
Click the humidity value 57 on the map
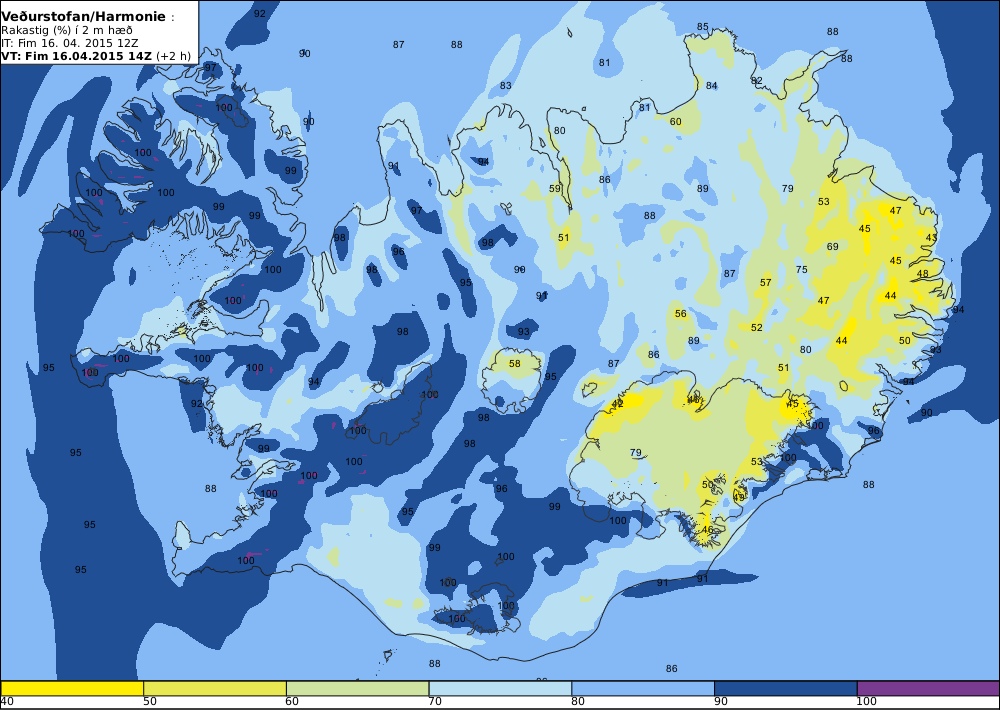[x=766, y=283]
